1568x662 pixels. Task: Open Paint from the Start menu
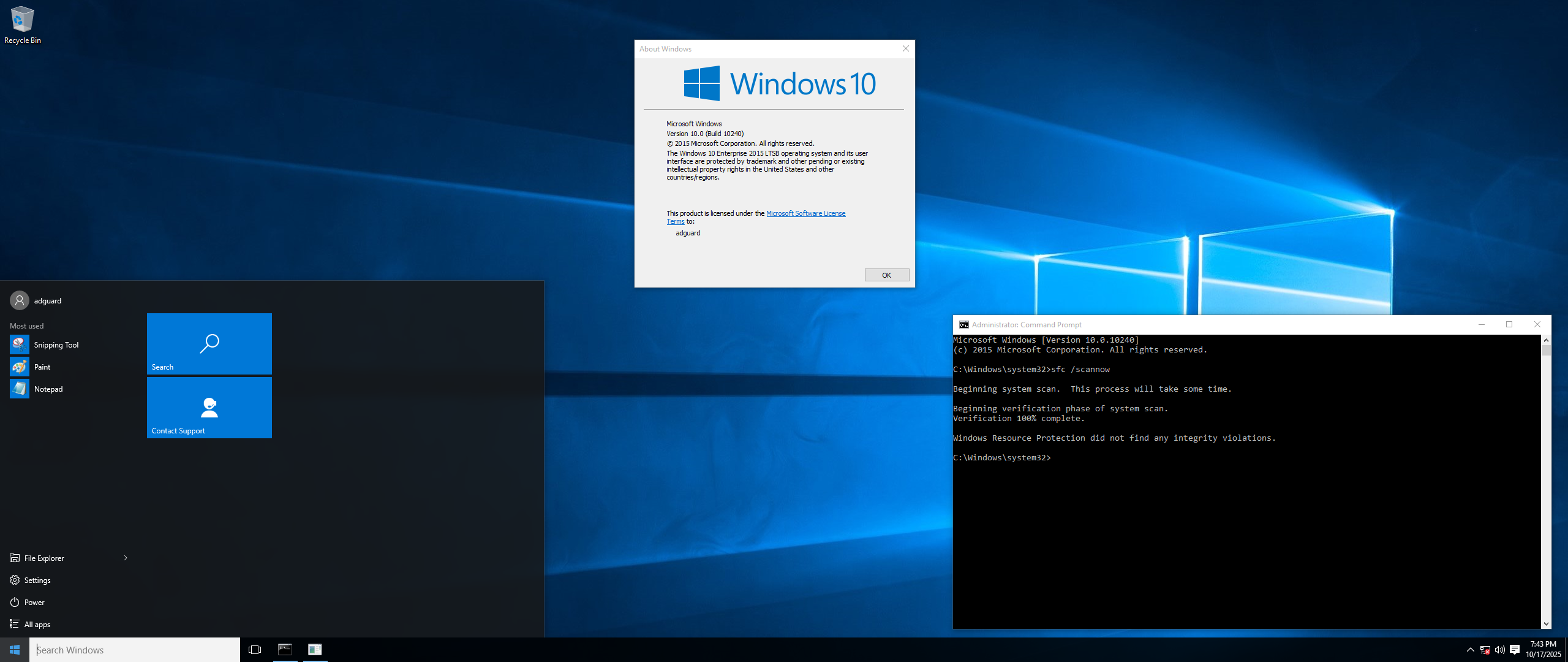pos(42,367)
